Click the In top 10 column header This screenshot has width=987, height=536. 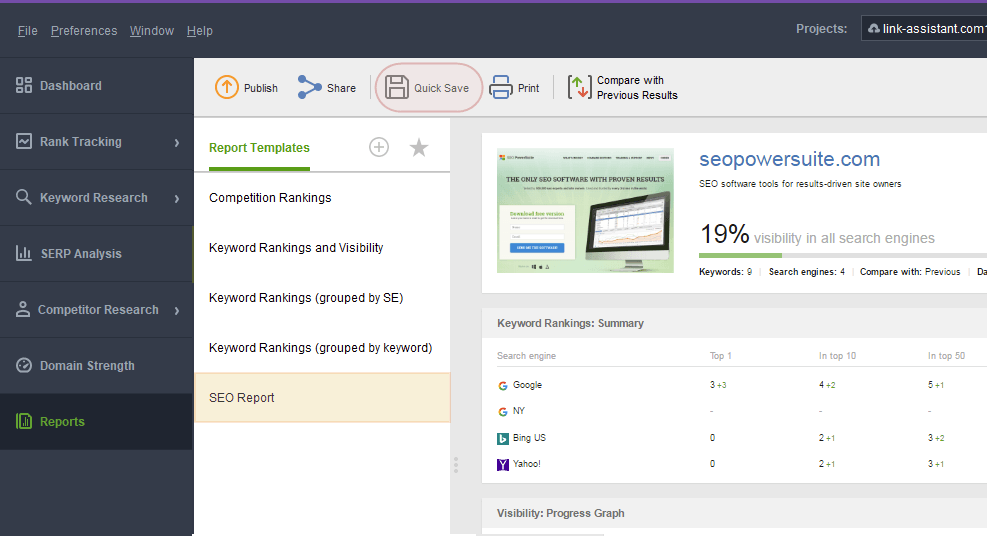click(837, 355)
